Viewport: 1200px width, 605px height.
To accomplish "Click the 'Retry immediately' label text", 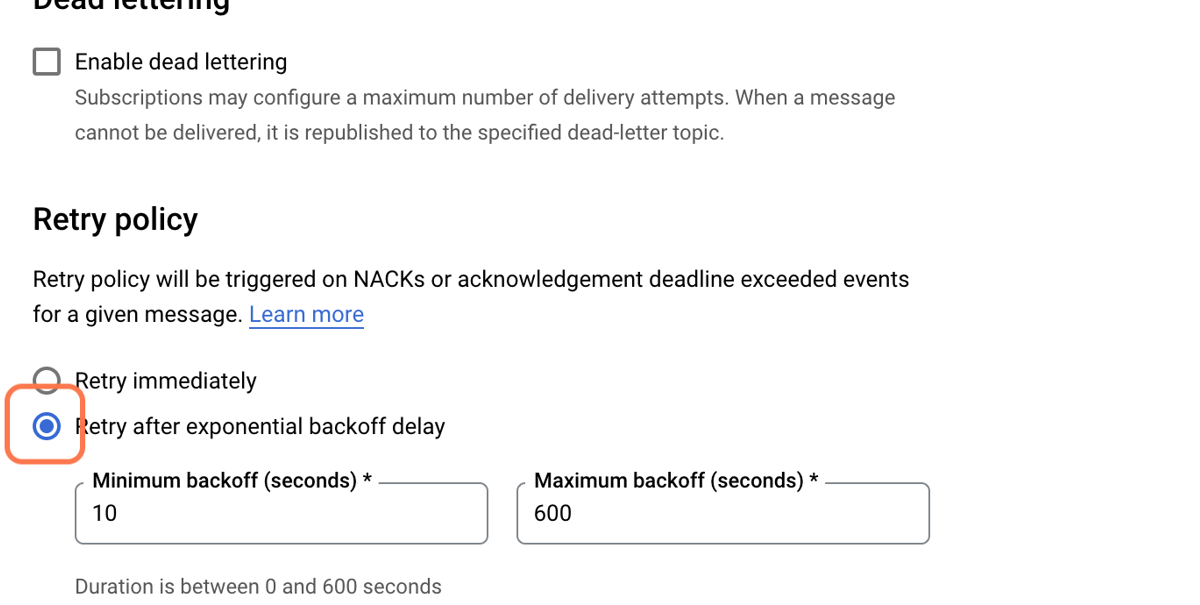I will pyautogui.click(x=166, y=381).
